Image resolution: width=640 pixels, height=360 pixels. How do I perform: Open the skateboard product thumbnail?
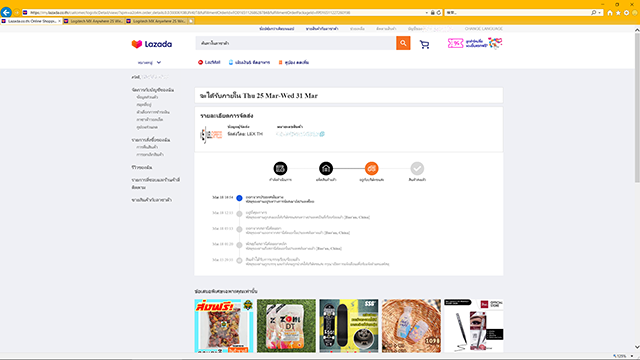[x=349, y=326]
